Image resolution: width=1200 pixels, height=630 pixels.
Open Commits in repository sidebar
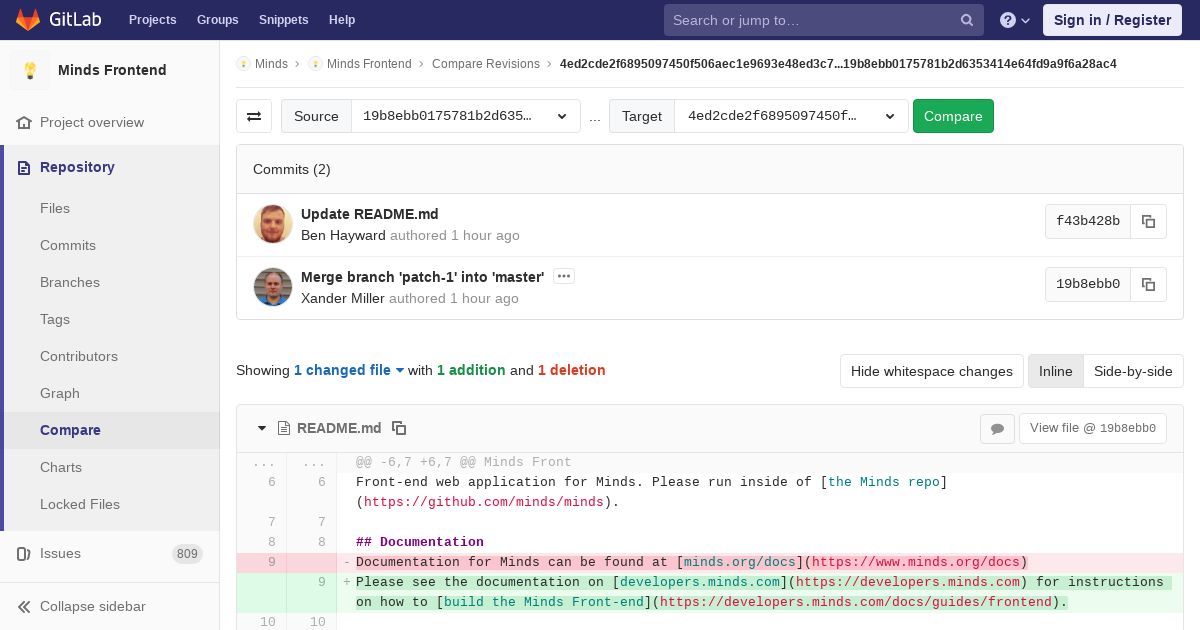pyautogui.click(x=68, y=245)
